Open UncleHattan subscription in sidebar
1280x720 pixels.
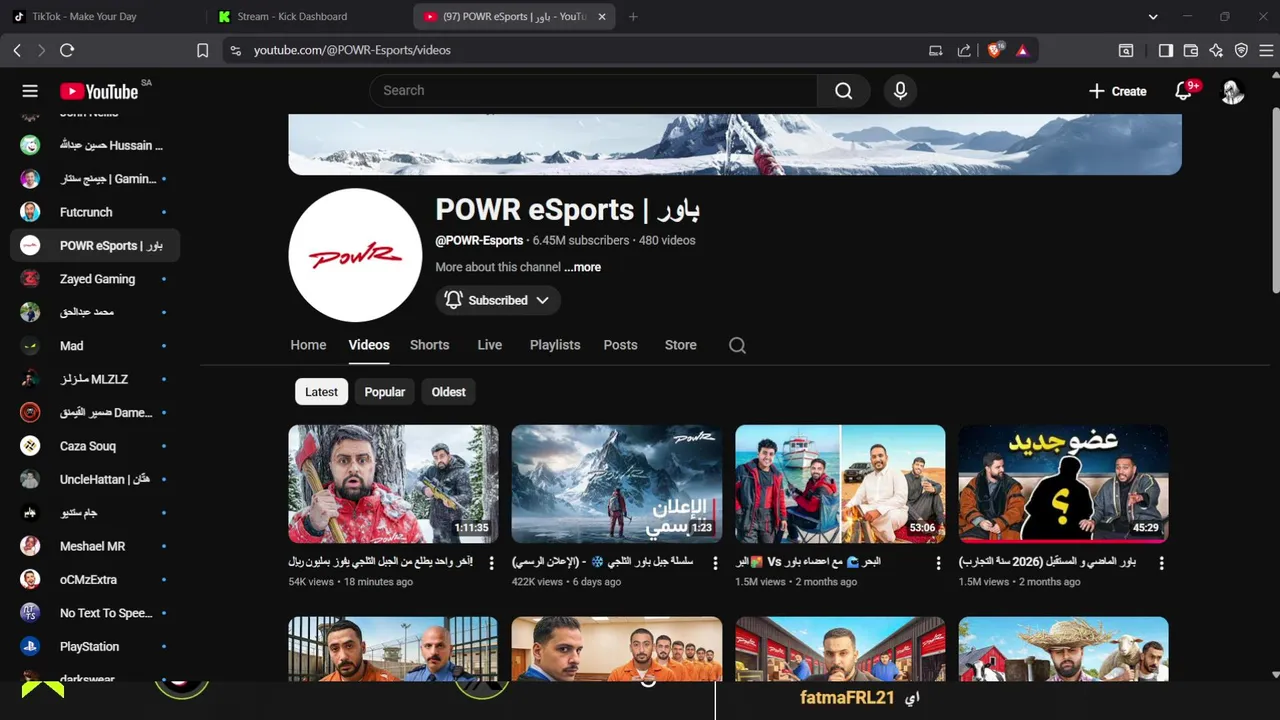click(95, 479)
